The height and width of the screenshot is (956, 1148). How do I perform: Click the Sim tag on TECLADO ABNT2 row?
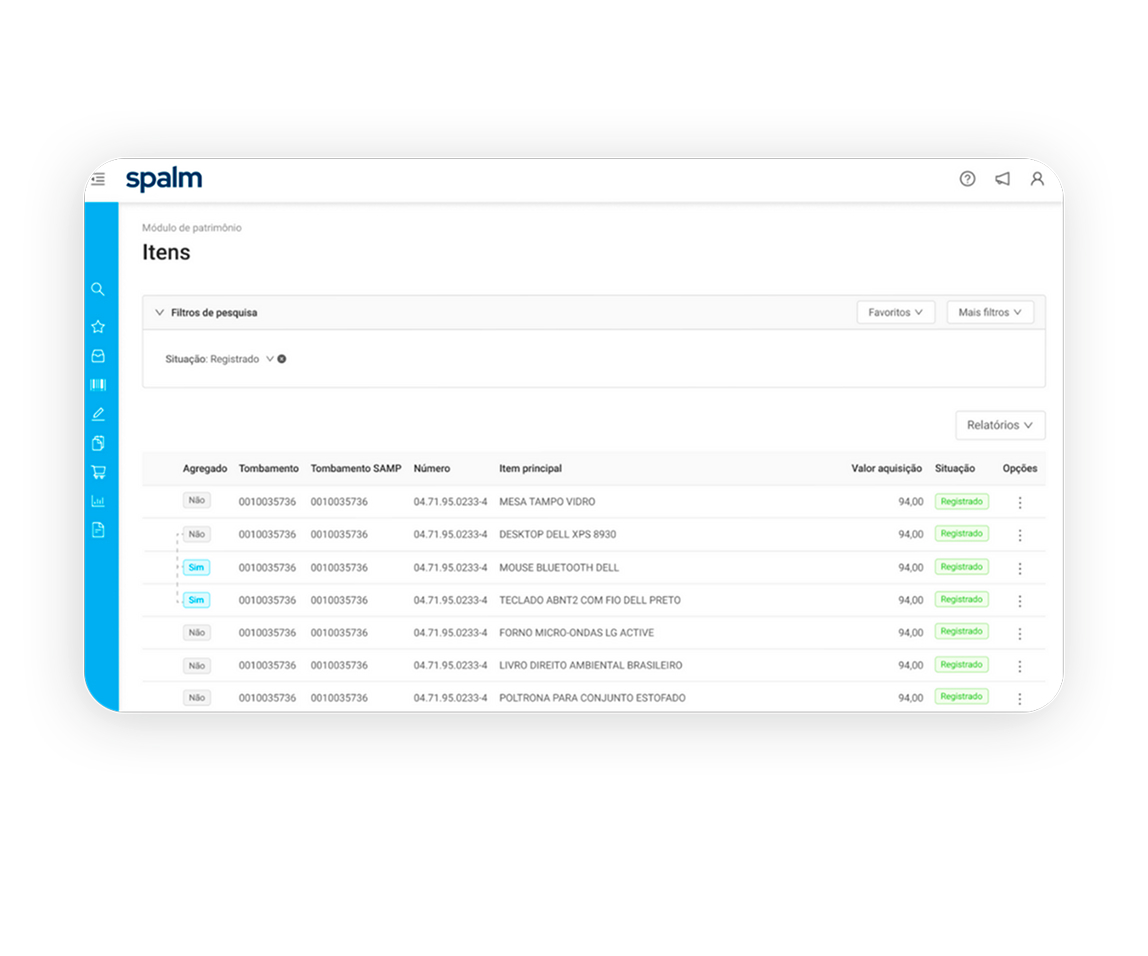click(x=197, y=600)
